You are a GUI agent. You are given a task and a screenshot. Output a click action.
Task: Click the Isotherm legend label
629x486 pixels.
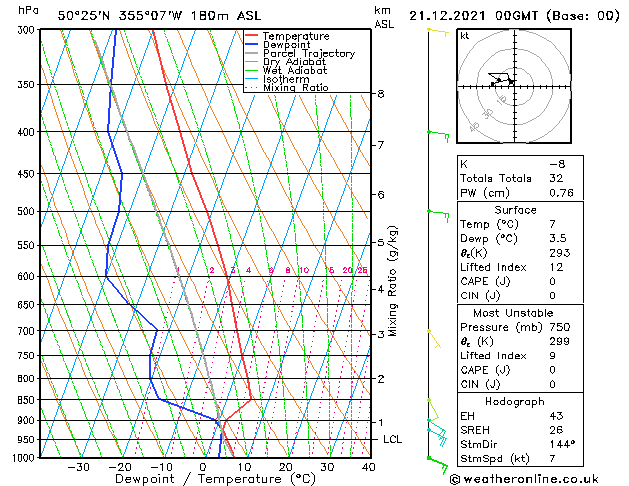(x=286, y=79)
